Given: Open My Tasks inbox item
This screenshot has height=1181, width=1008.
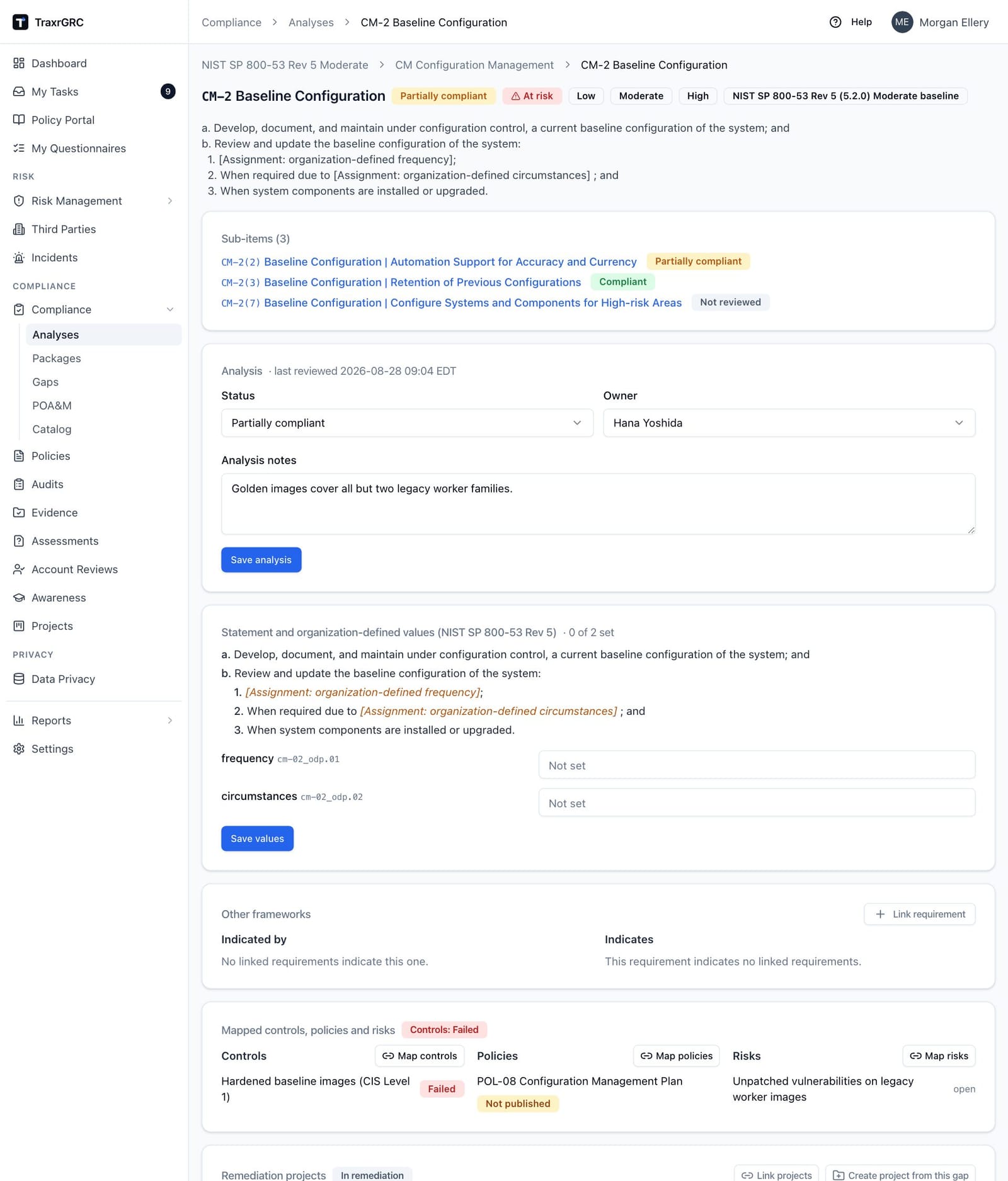Looking at the screenshot, I should point(94,91).
